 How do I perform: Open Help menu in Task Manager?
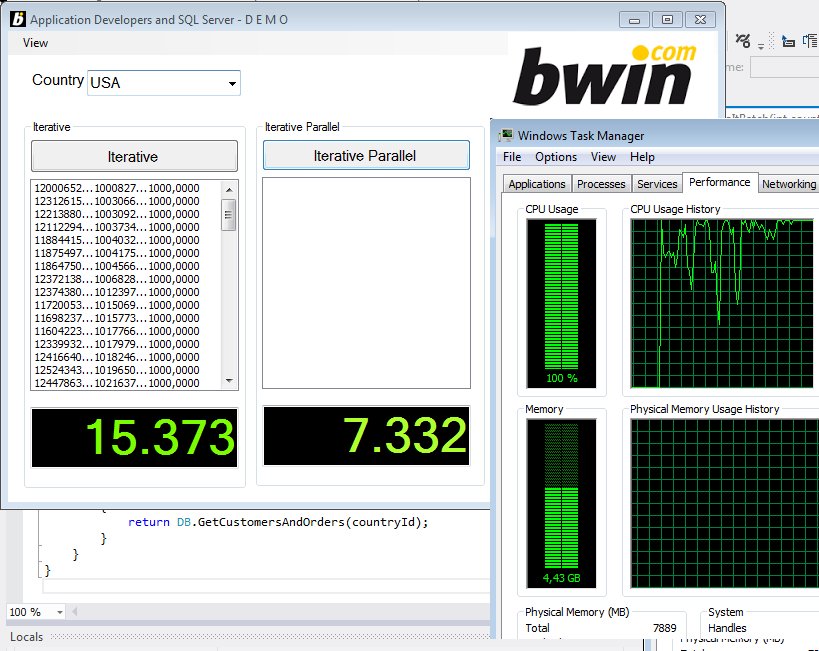pos(642,157)
